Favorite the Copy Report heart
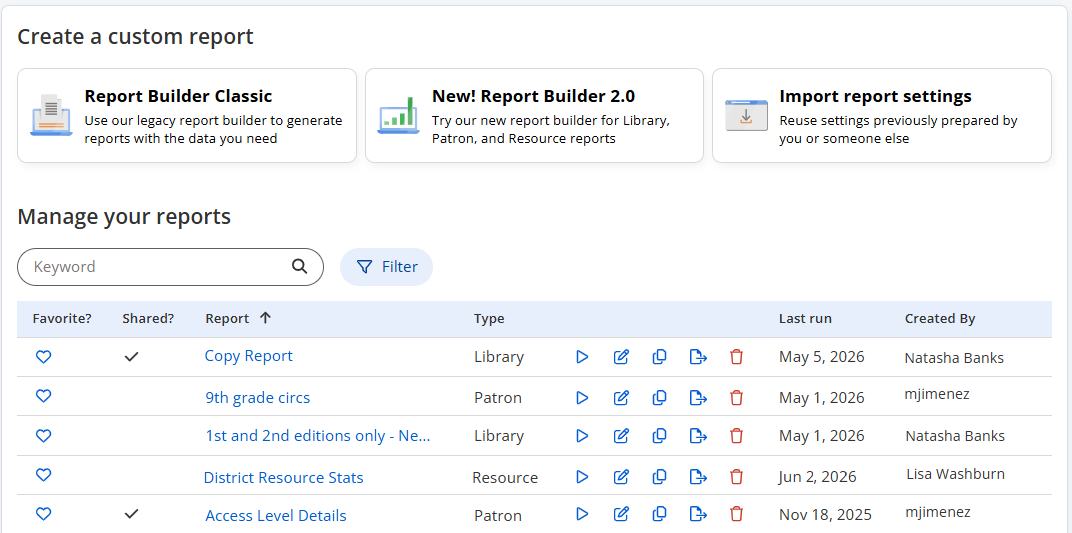This screenshot has height=533, width=1072. click(43, 356)
